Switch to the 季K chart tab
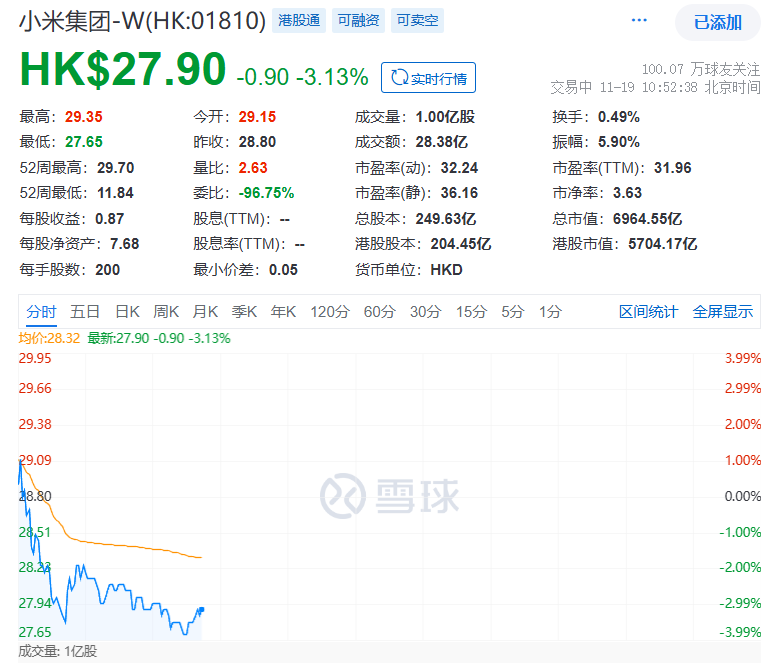The width and height of the screenshot is (777, 663). point(244,312)
